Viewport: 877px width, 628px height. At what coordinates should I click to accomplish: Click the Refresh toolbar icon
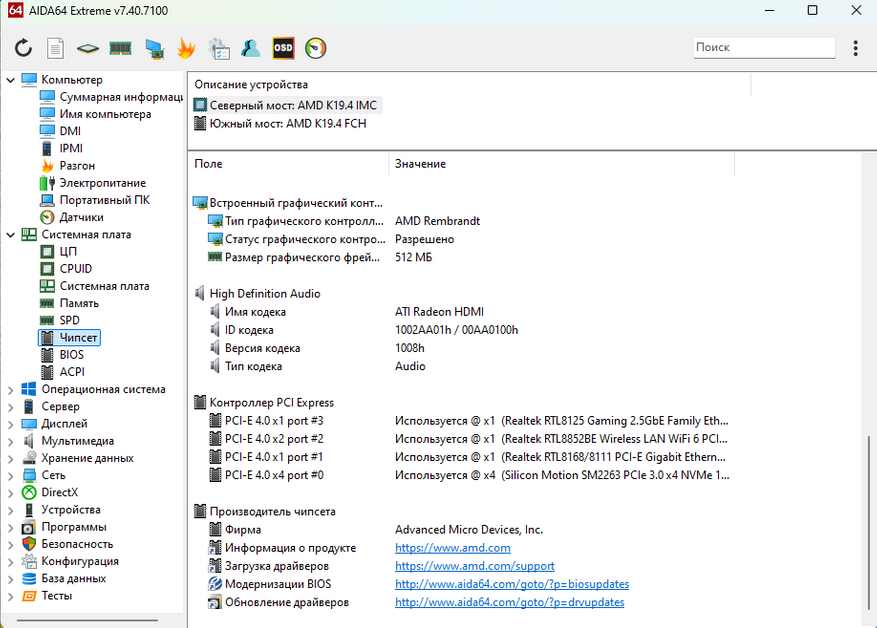24,48
